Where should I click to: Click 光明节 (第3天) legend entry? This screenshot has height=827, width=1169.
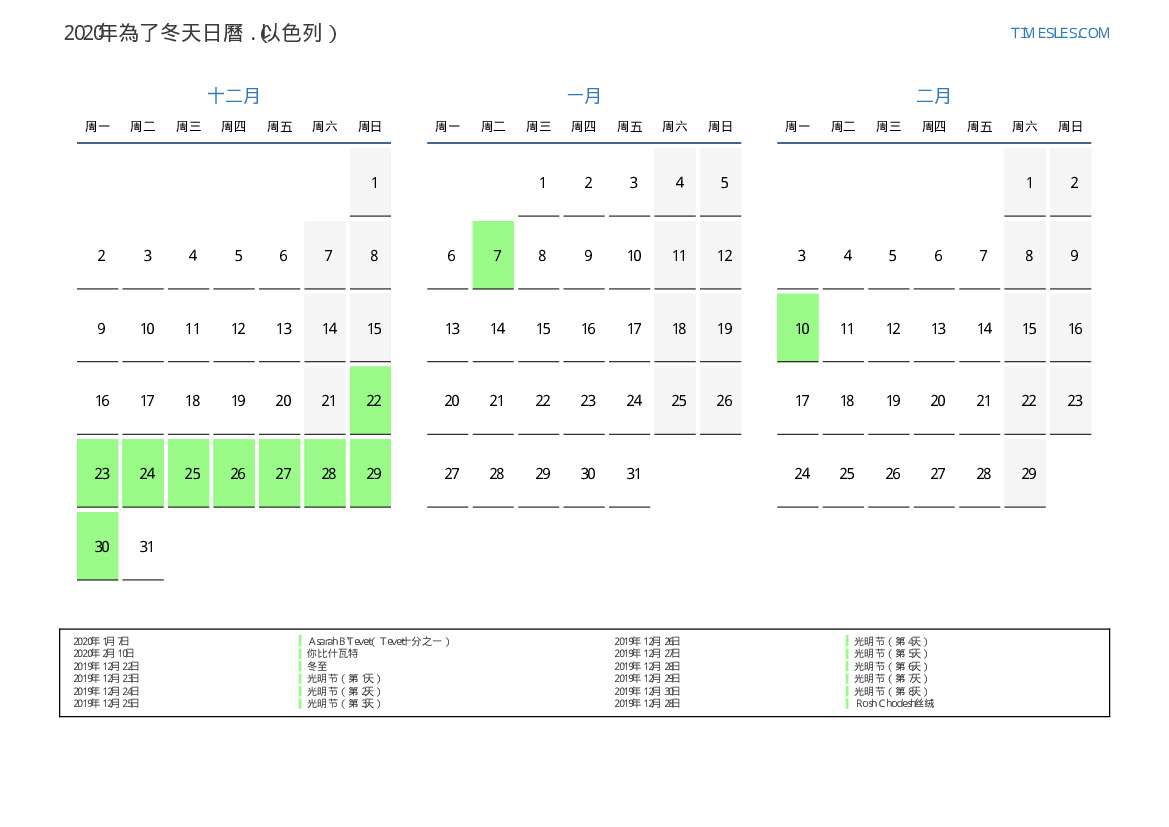(344, 703)
